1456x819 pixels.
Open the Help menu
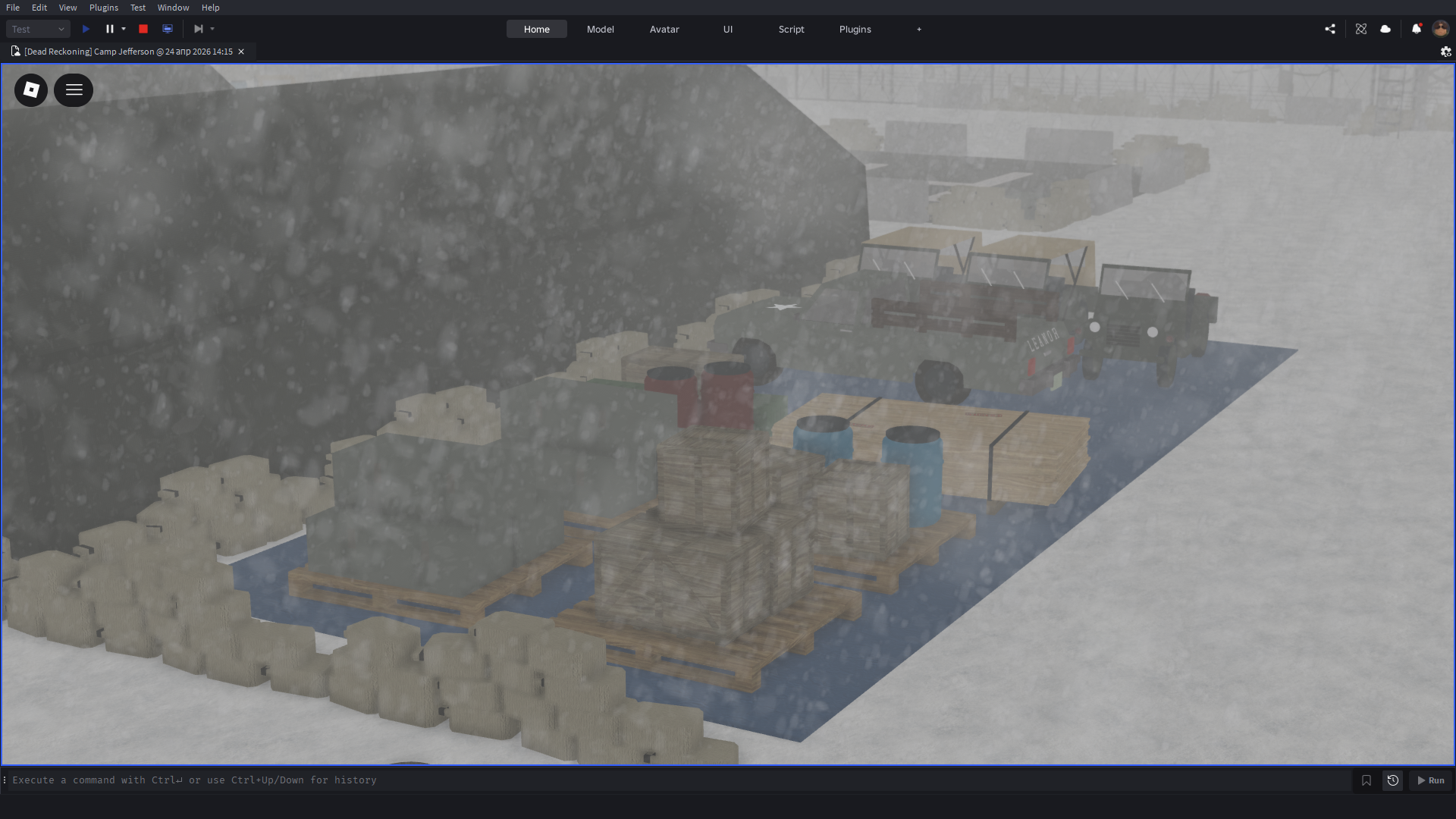(x=211, y=8)
